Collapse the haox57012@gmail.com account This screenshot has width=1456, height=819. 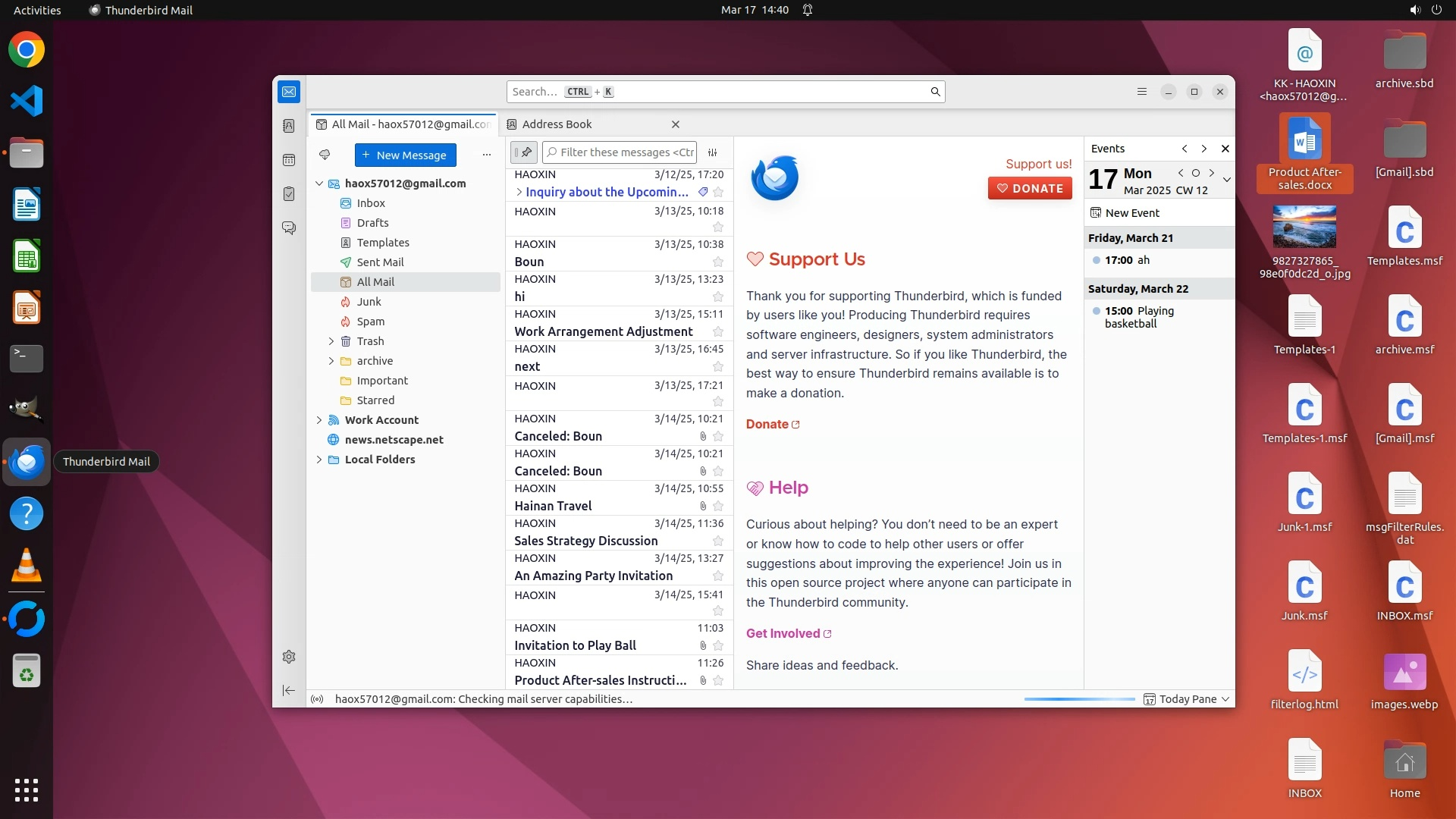319,184
